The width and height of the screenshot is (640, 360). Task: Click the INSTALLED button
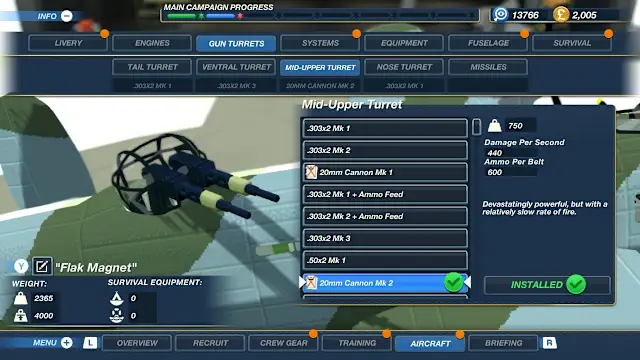(547, 285)
